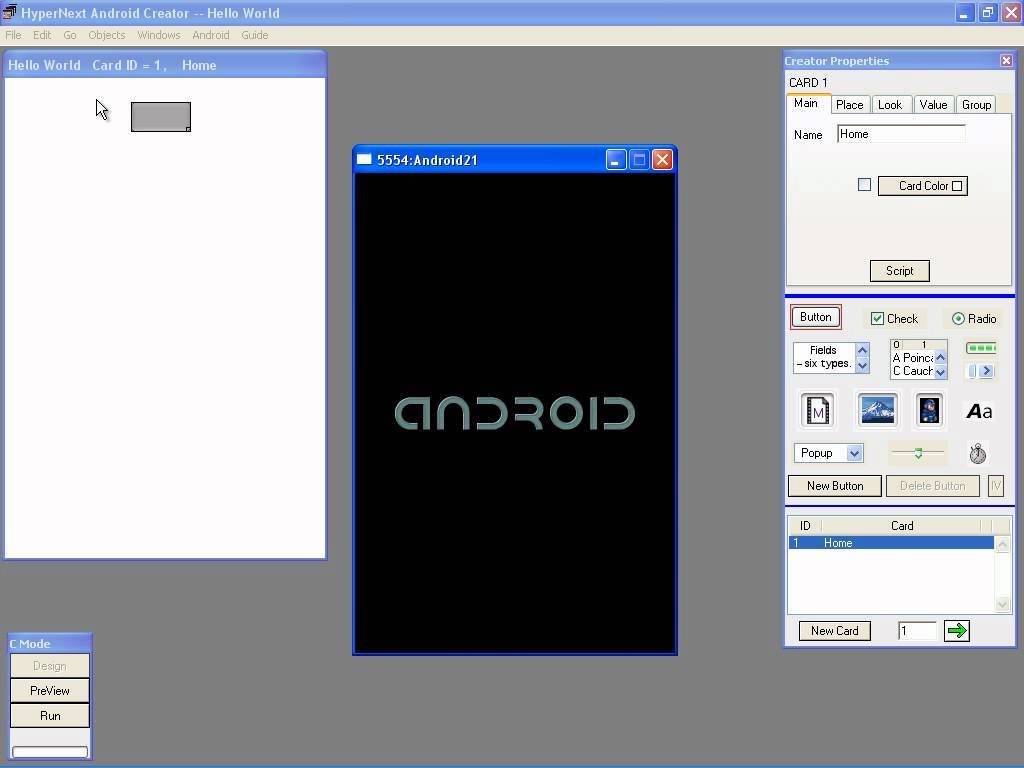Click the Card Color button

pos(922,186)
